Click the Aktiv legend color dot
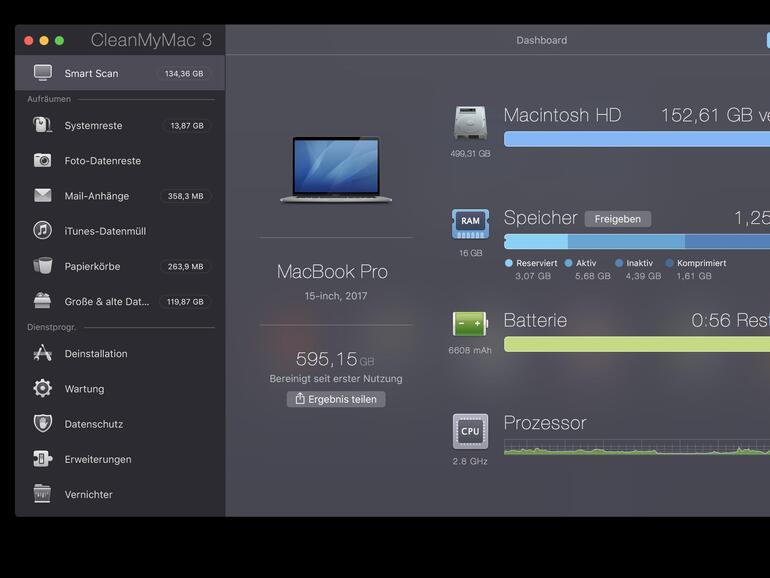The height and width of the screenshot is (578, 770). click(x=568, y=263)
